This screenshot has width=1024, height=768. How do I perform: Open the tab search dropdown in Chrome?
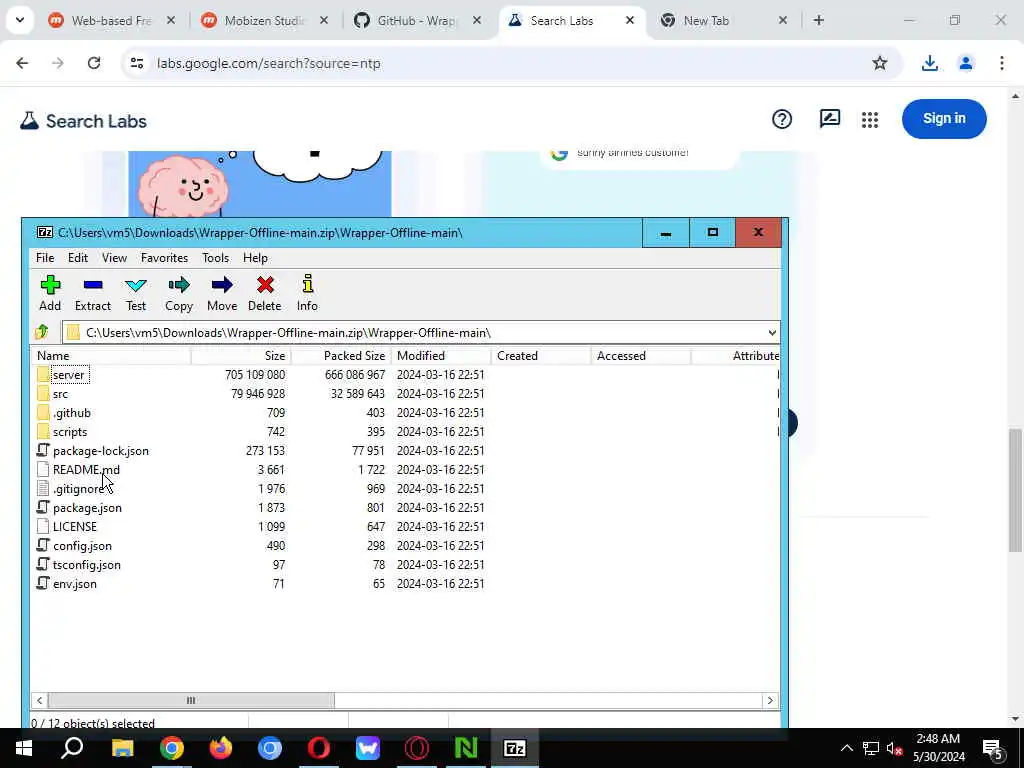click(20, 20)
